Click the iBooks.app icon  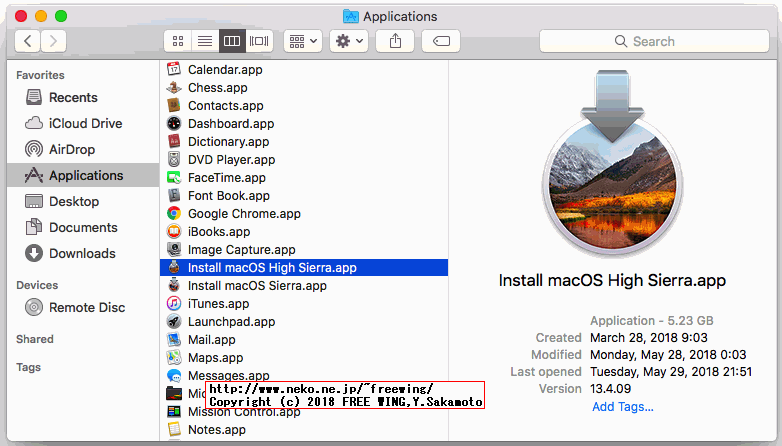click(x=174, y=231)
